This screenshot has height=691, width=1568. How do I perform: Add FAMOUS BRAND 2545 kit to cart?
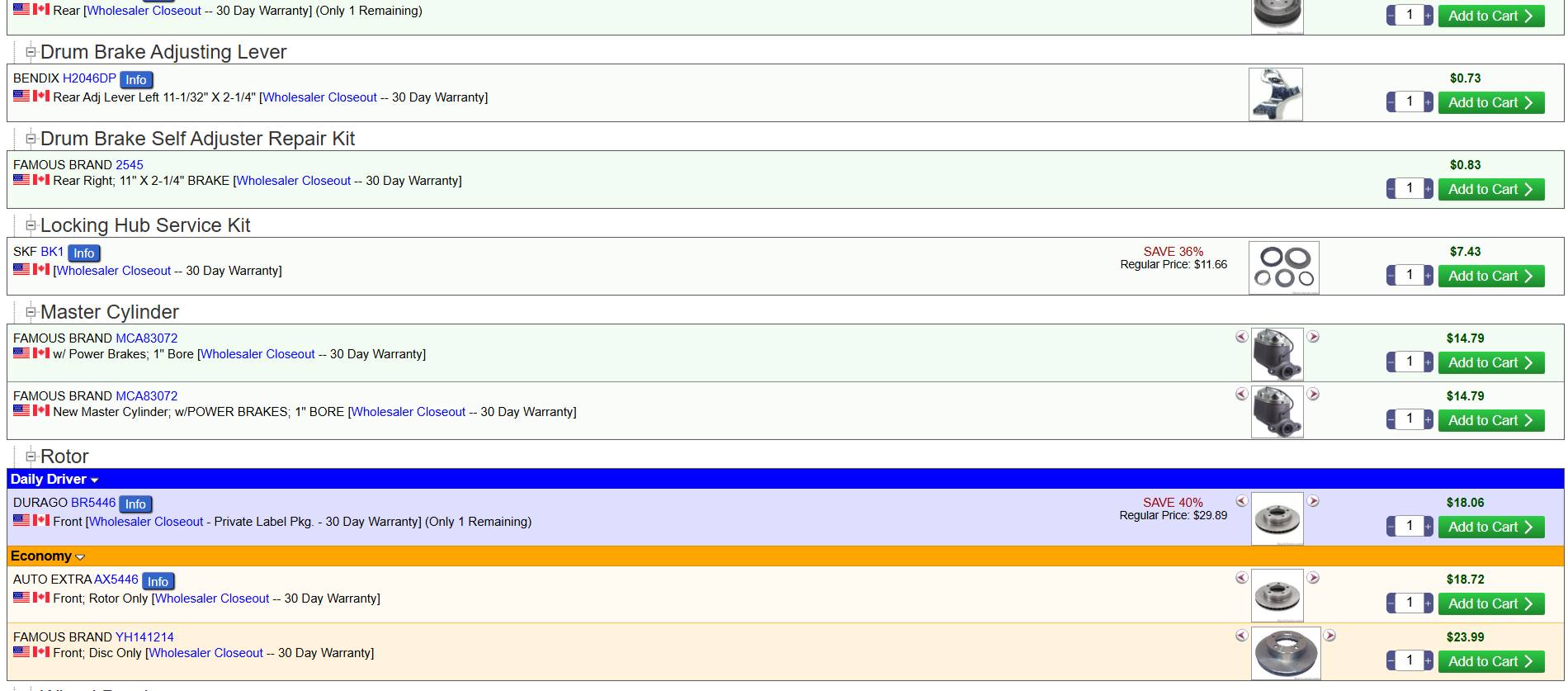[1491, 189]
